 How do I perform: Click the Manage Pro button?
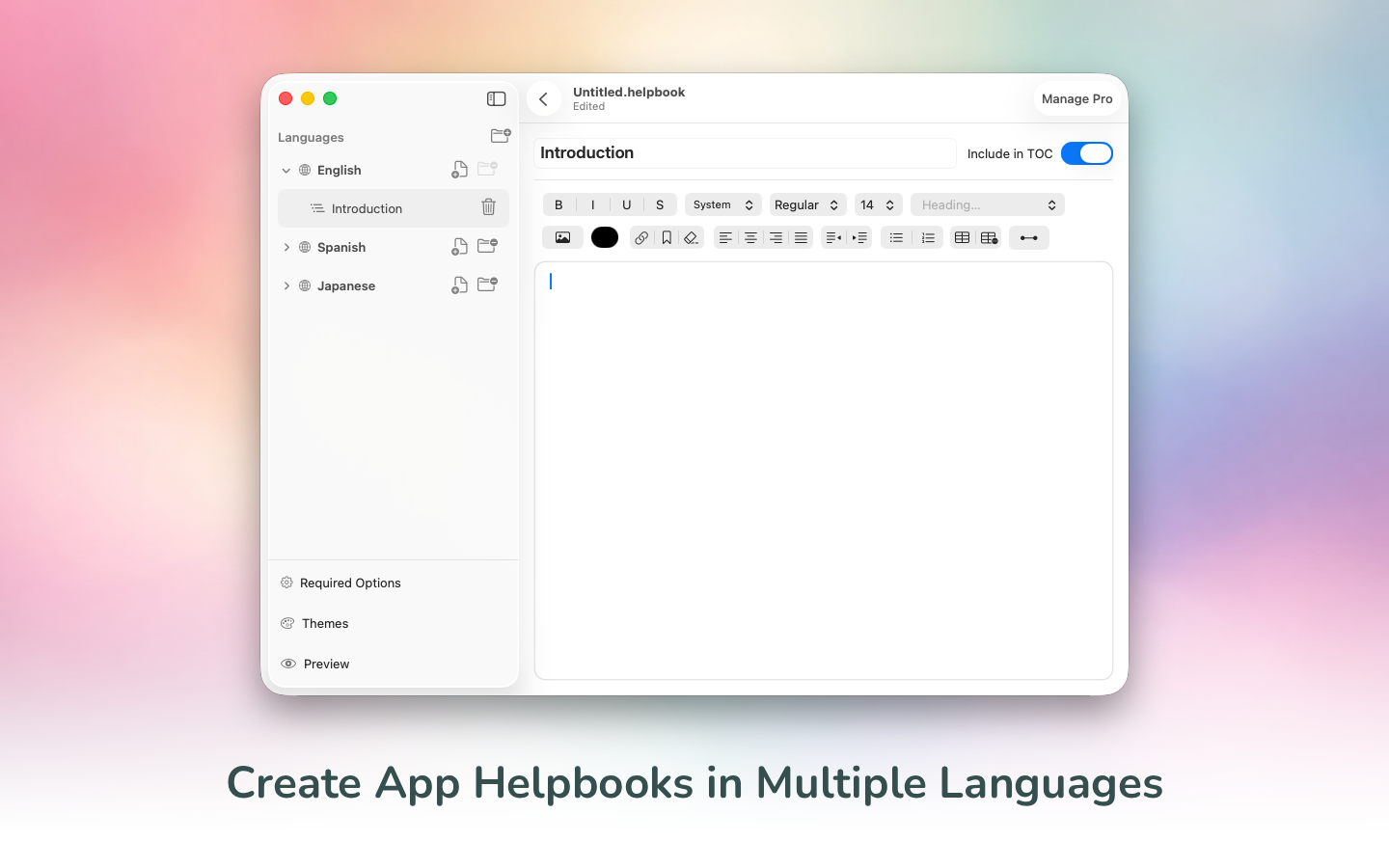pyautogui.click(x=1076, y=98)
